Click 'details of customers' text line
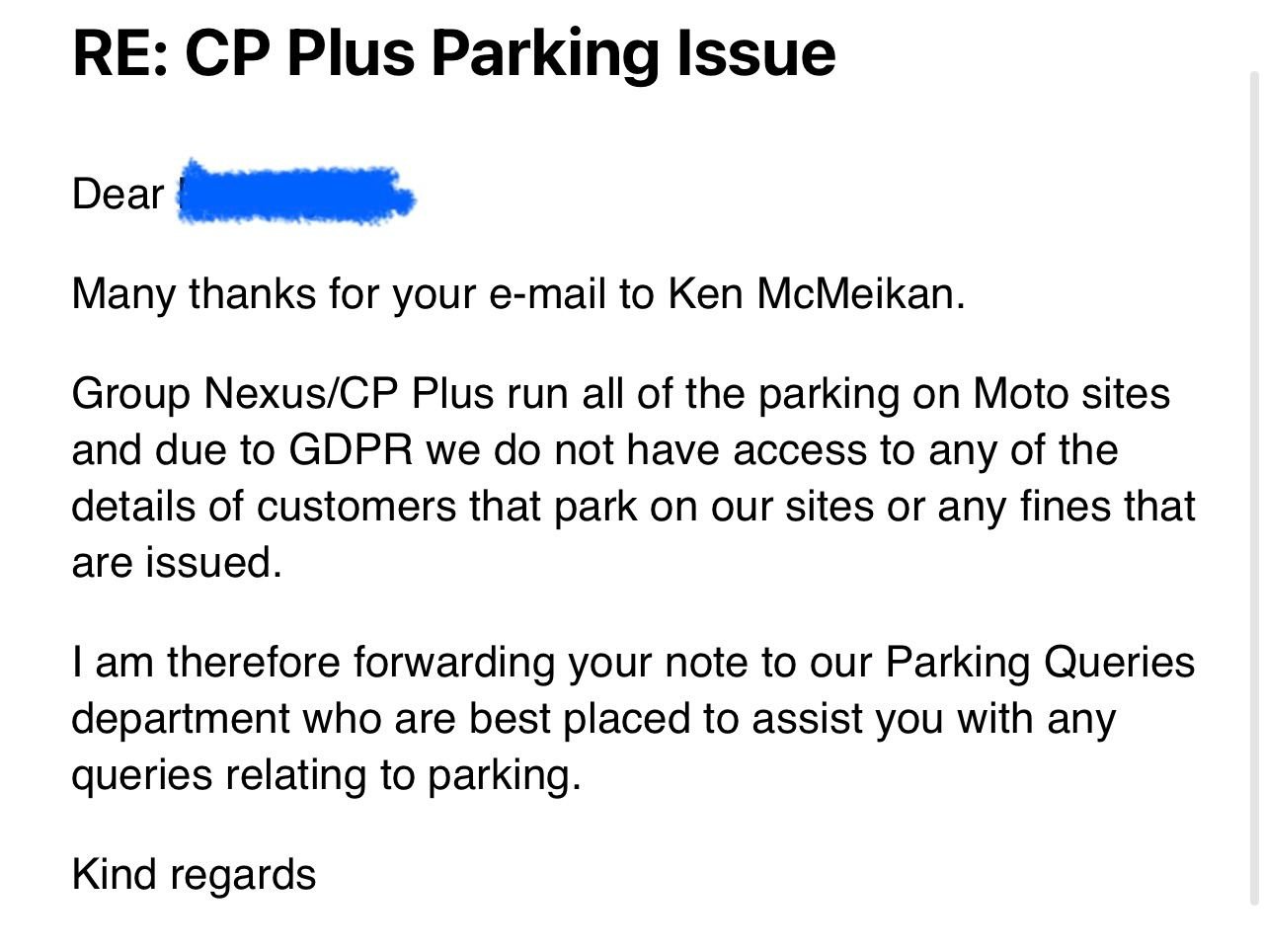 (264, 507)
